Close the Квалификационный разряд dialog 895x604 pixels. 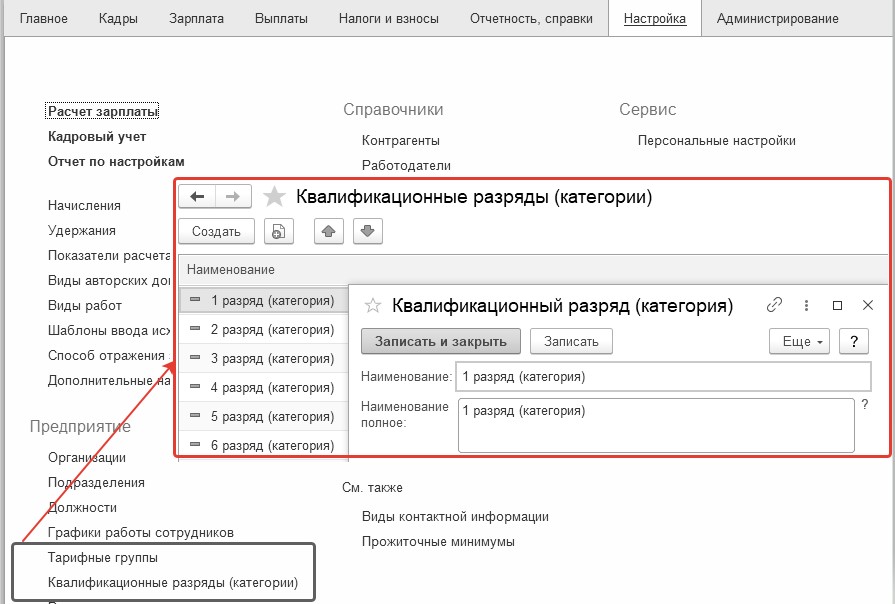click(868, 305)
